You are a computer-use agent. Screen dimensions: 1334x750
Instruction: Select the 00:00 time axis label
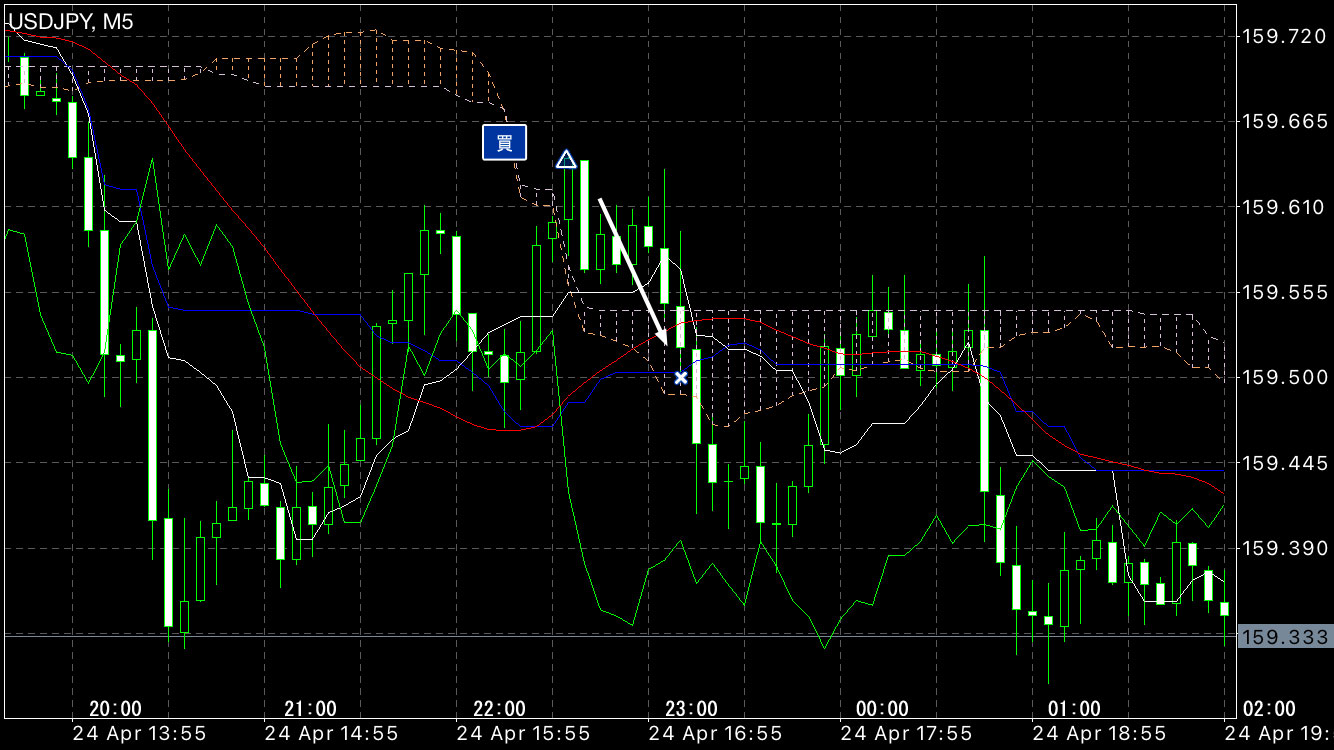[883, 709]
